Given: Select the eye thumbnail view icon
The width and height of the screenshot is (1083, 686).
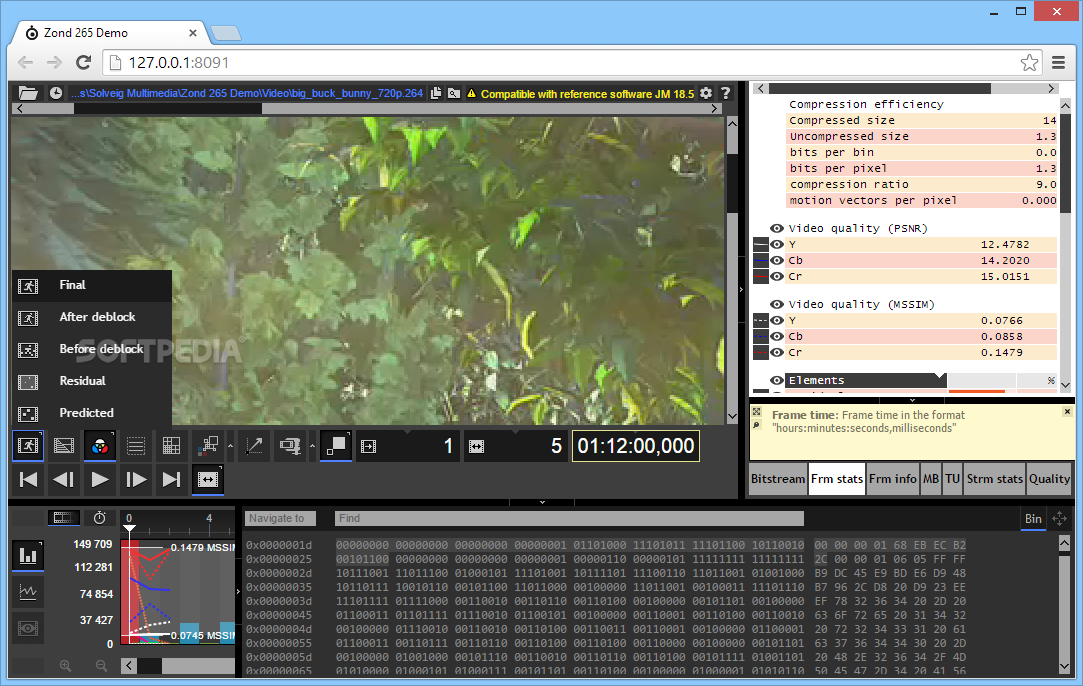Looking at the screenshot, I should 28,629.
